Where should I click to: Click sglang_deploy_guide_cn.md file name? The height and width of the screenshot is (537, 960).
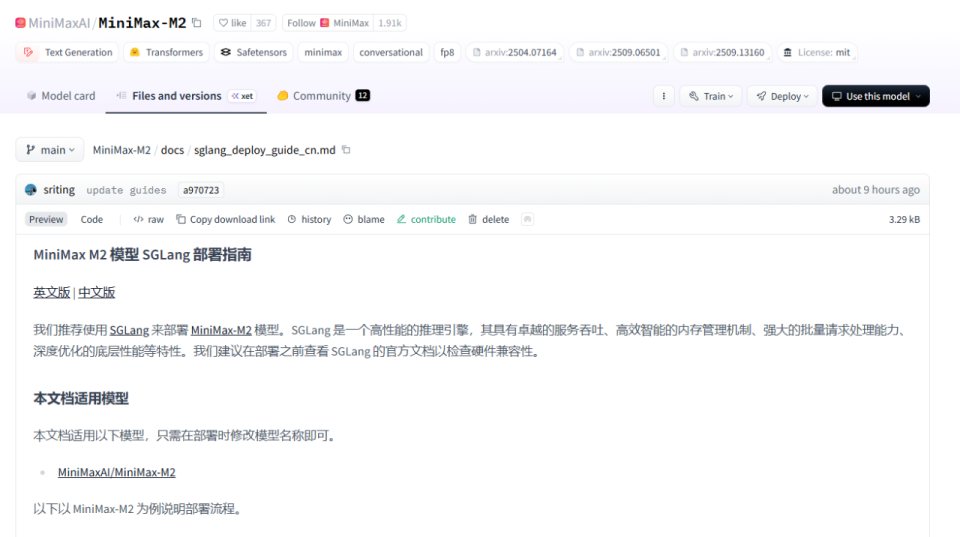point(264,150)
